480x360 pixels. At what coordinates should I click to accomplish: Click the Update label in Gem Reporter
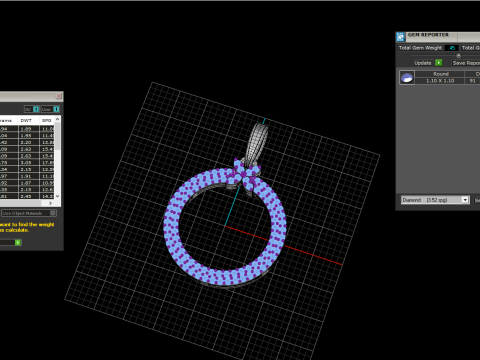click(x=423, y=63)
